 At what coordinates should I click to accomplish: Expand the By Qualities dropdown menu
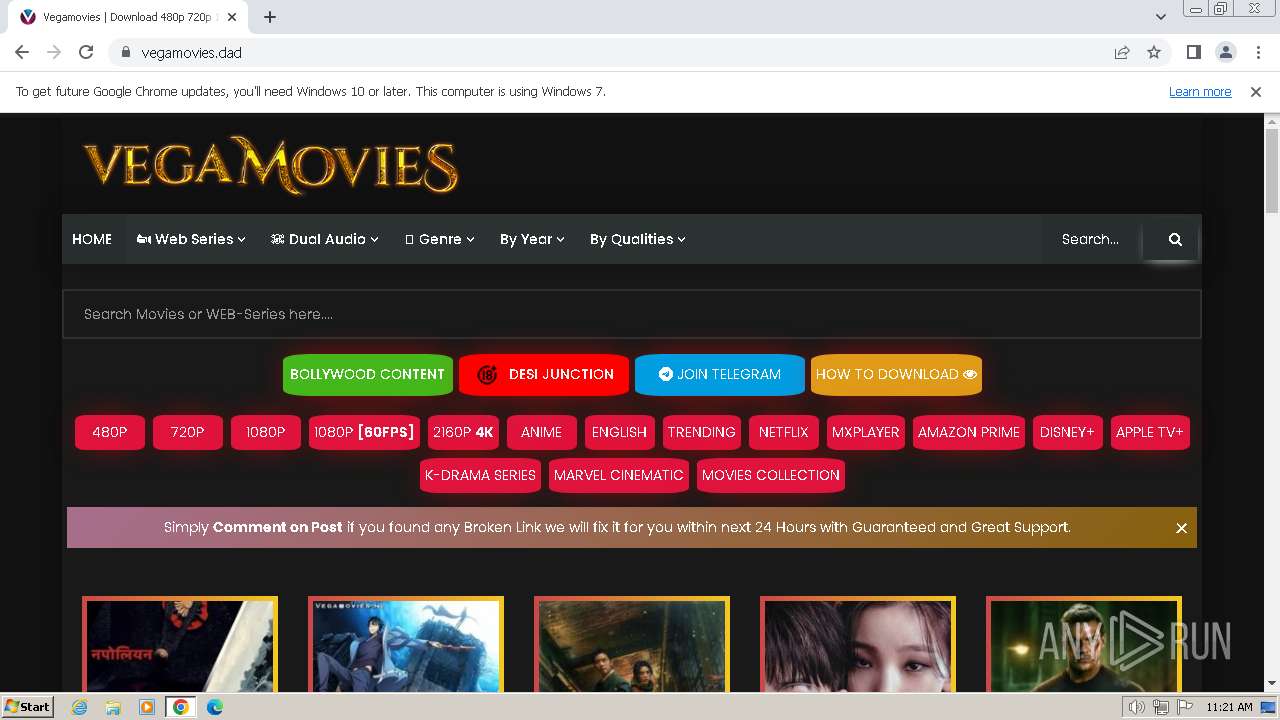click(637, 239)
